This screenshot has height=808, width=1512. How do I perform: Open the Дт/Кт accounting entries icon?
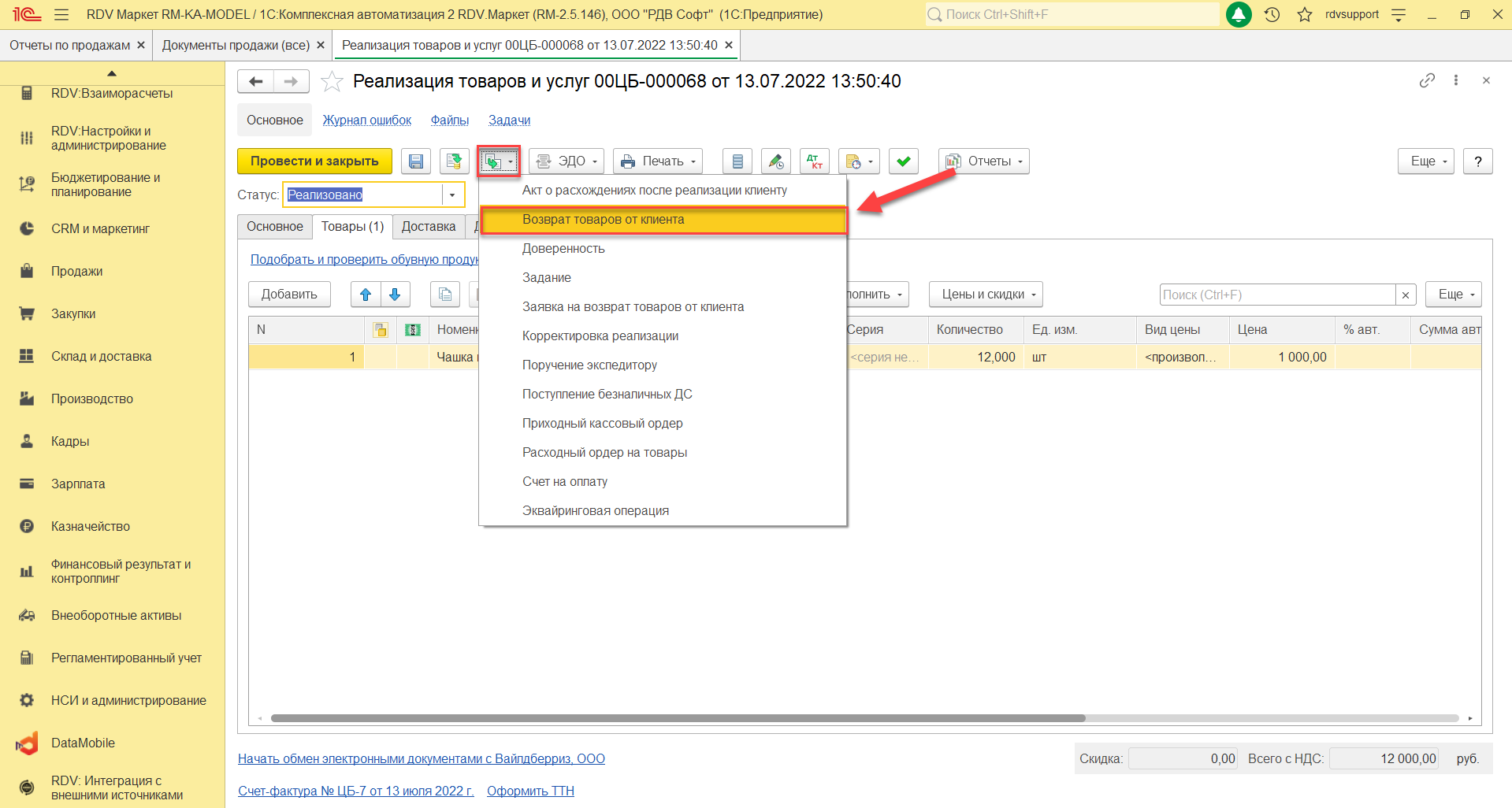814,161
